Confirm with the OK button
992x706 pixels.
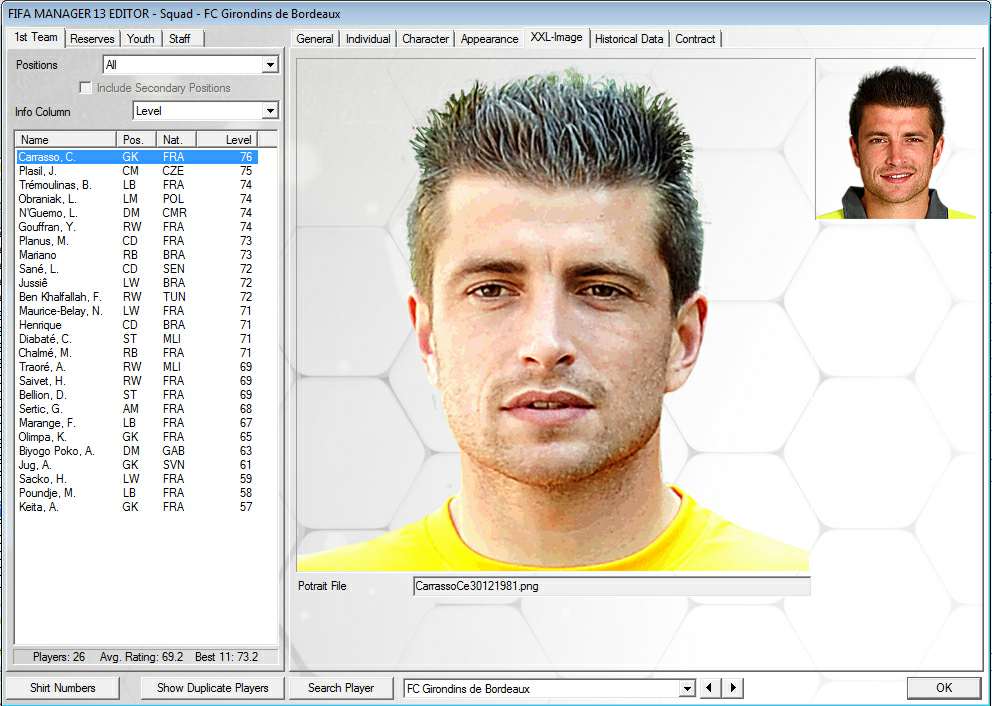tap(944, 688)
